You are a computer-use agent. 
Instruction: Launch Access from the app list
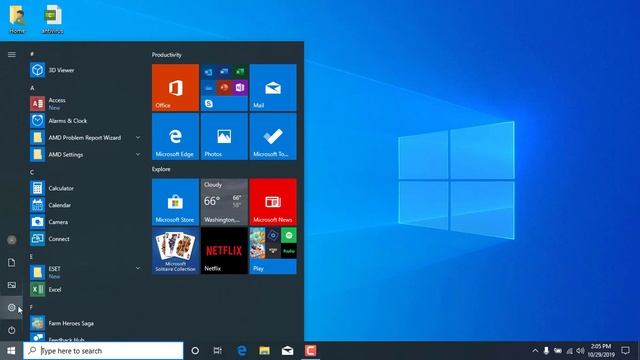point(86,104)
